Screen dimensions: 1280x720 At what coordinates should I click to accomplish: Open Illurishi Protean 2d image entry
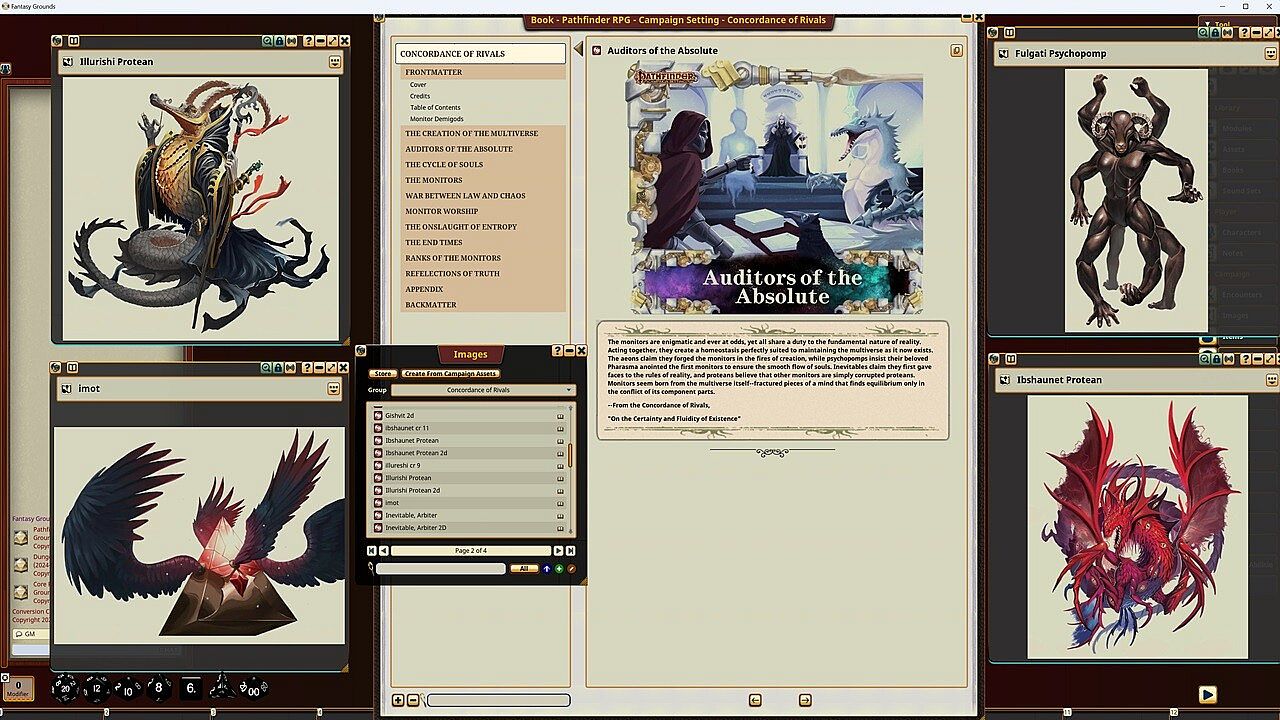[x=468, y=490]
